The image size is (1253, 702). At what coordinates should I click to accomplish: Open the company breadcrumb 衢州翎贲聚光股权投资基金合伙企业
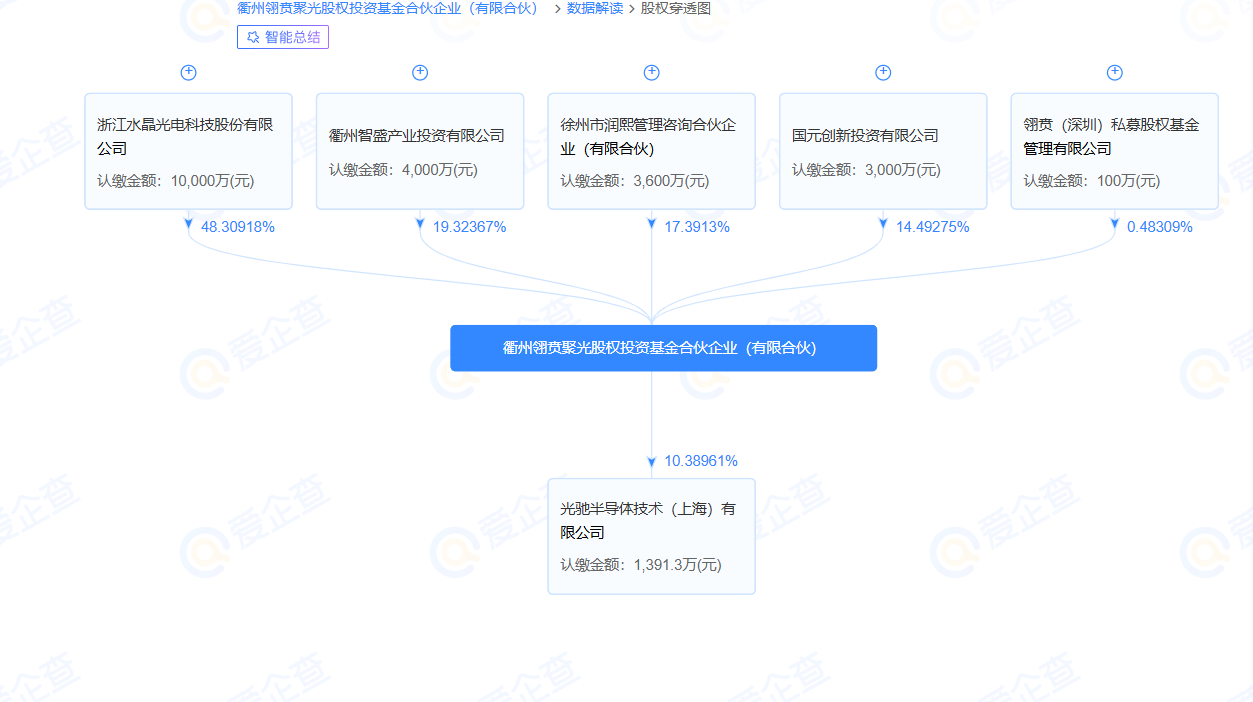pos(388,8)
